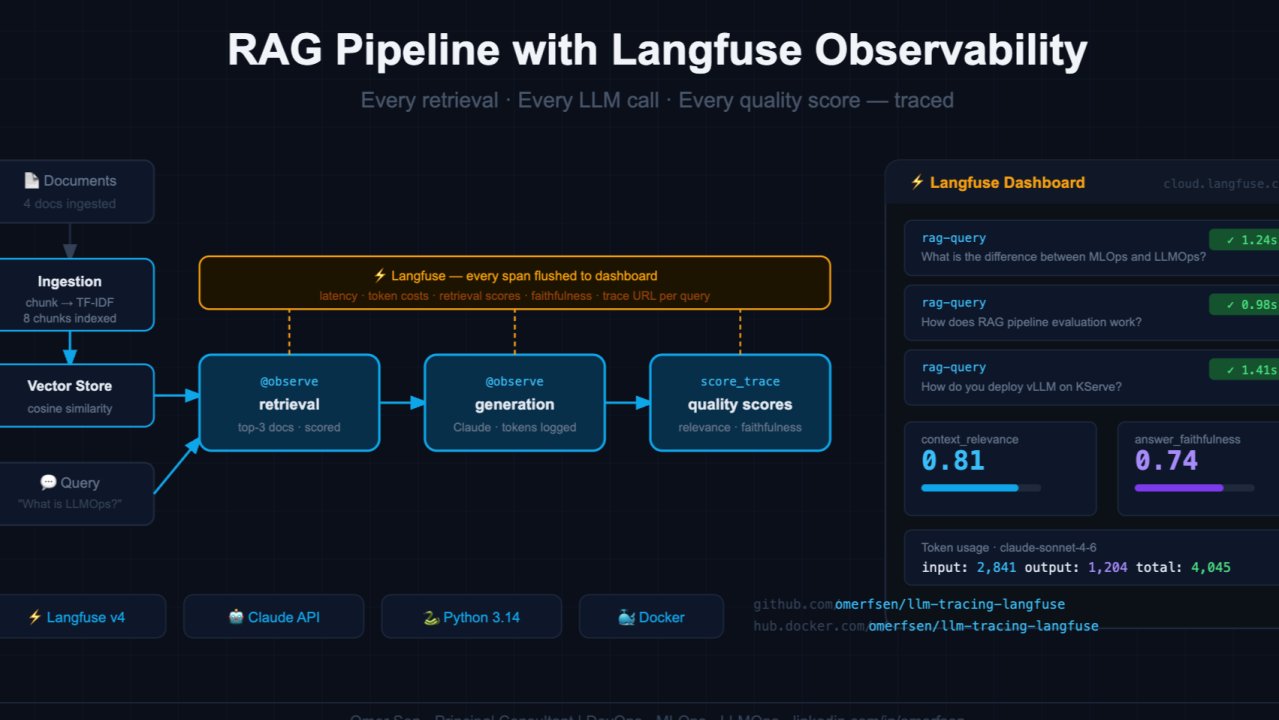Click the lightning icon in the orange Langfuse banner

pos(380,276)
